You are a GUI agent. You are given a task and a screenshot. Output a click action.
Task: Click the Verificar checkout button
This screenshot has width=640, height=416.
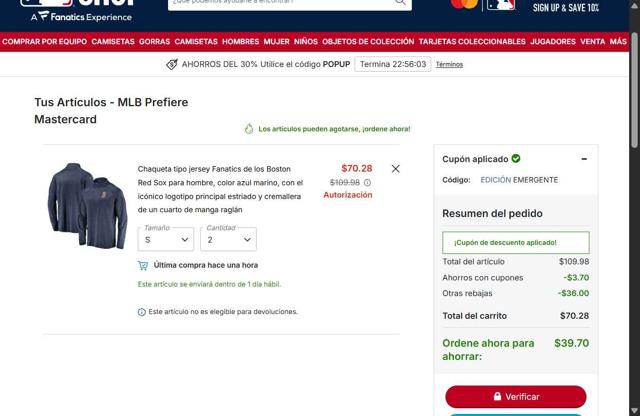point(516,396)
